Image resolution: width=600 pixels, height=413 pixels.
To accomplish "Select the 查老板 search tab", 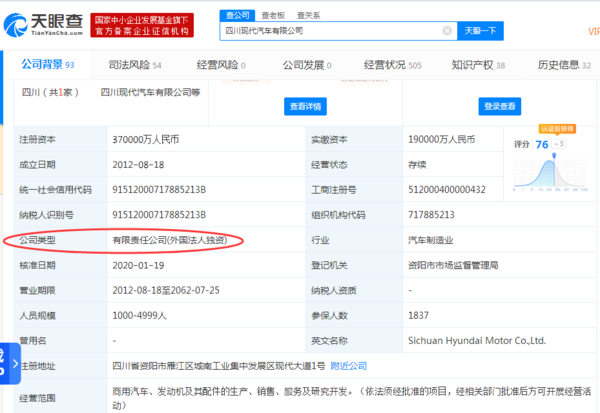I will [x=273, y=15].
